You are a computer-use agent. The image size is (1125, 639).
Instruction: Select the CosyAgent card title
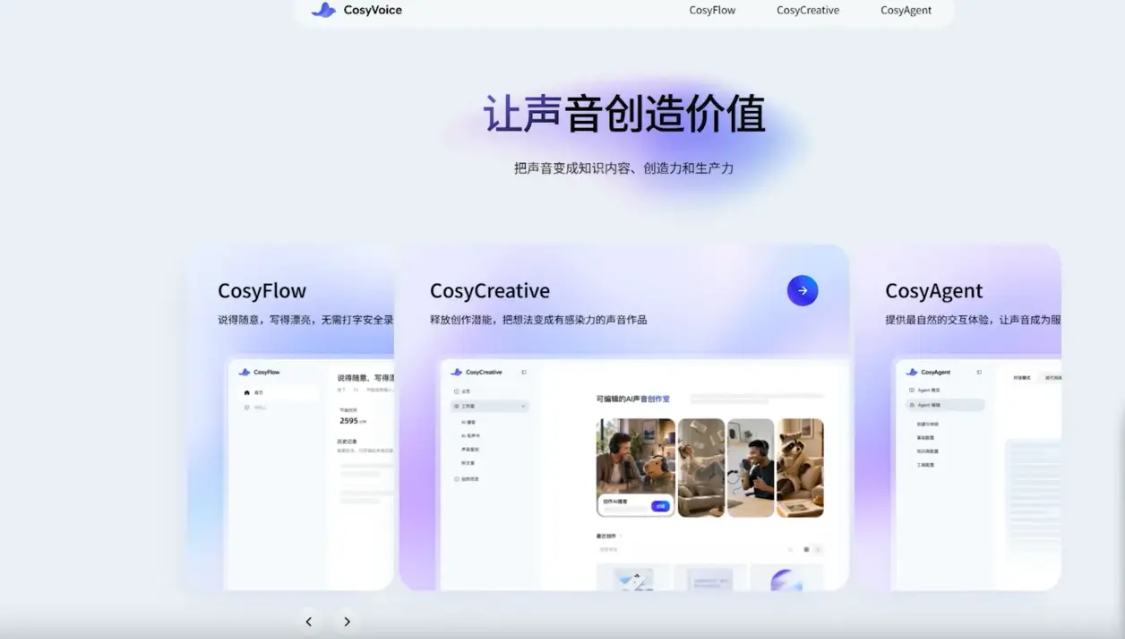click(x=933, y=290)
